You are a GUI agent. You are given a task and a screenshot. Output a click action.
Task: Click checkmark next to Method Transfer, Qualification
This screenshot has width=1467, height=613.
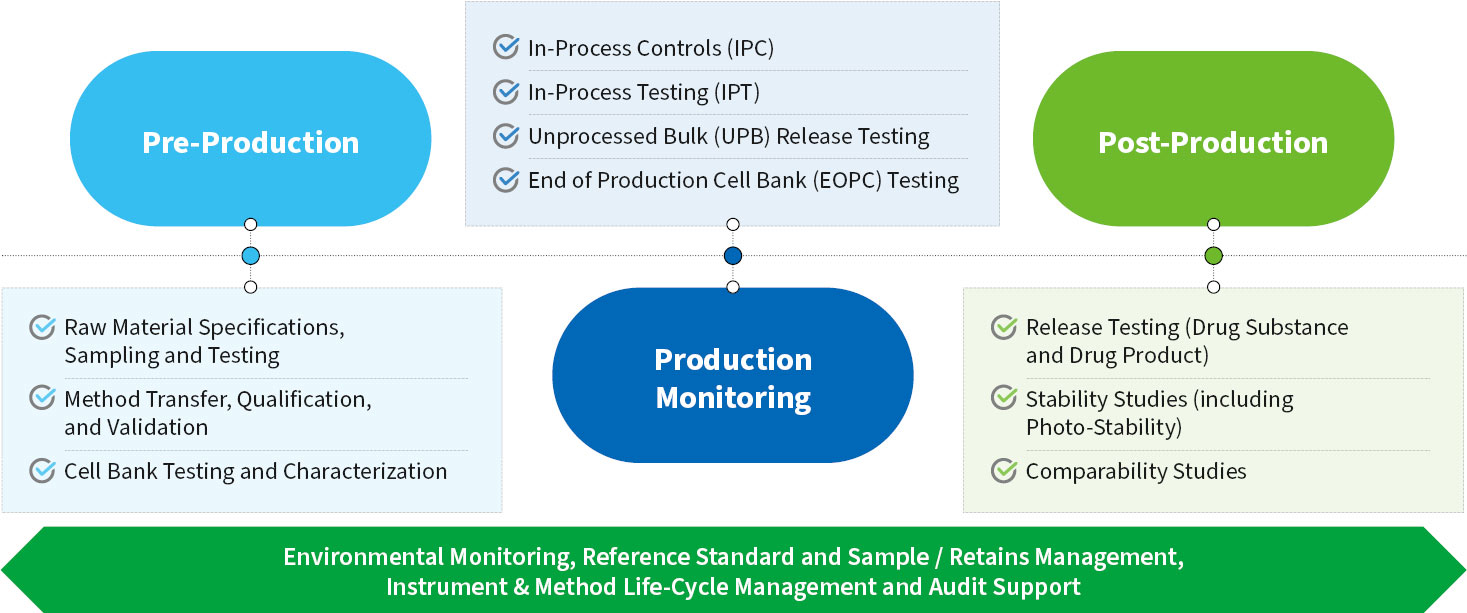point(42,399)
